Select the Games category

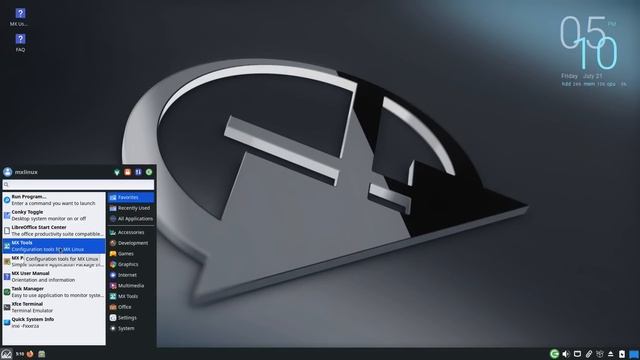pyautogui.click(x=131, y=254)
